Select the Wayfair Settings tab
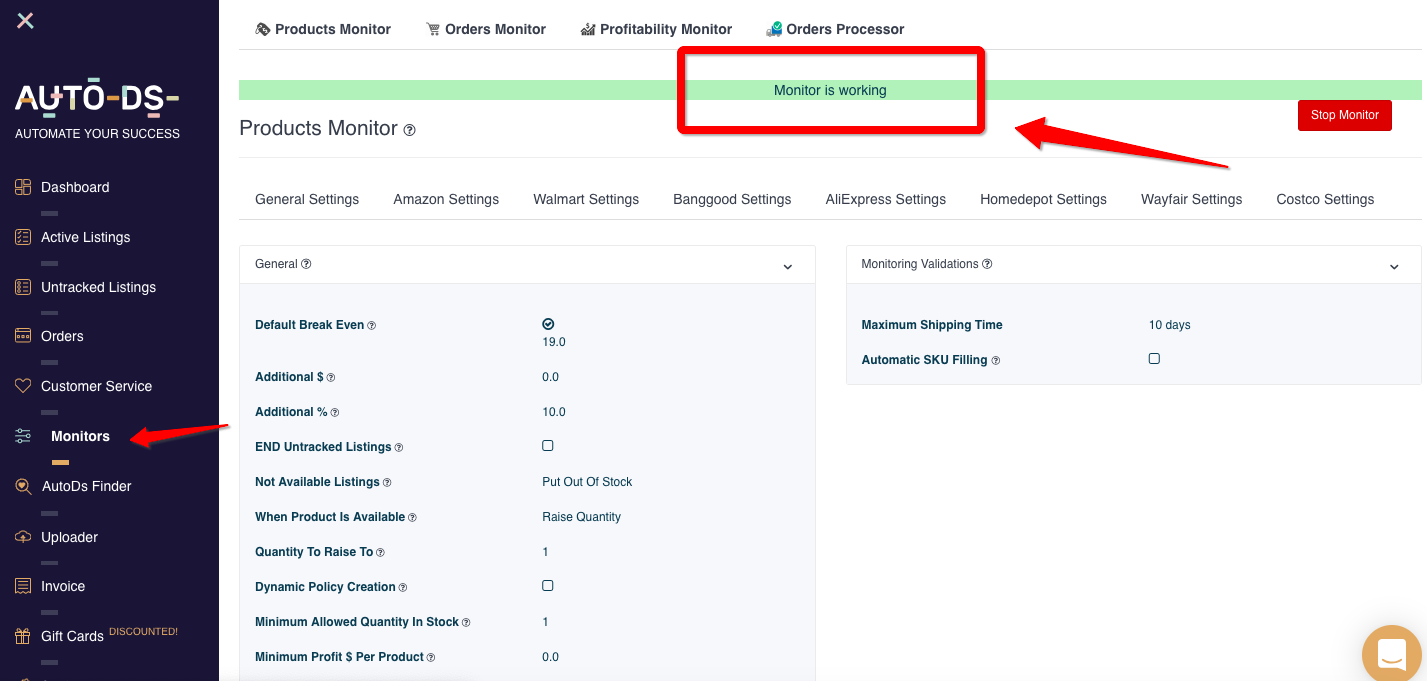This screenshot has height=681, width=1427. point(1191,199)
